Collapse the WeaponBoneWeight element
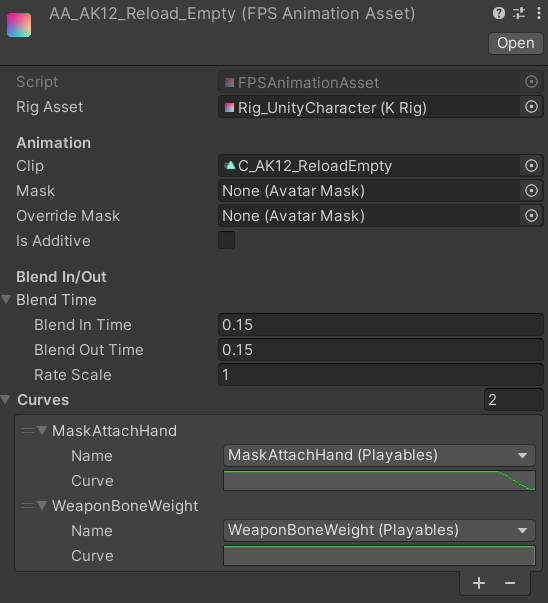This screenshot has height=603, width=548. pyautogui.click(x=42, y=505)
